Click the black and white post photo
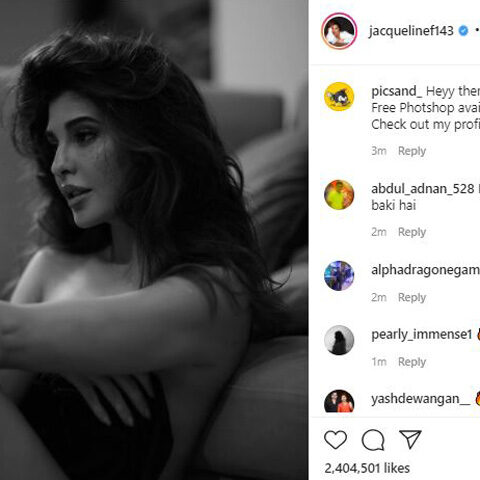This screenshot has height=480, width=480. pos(154,240)
